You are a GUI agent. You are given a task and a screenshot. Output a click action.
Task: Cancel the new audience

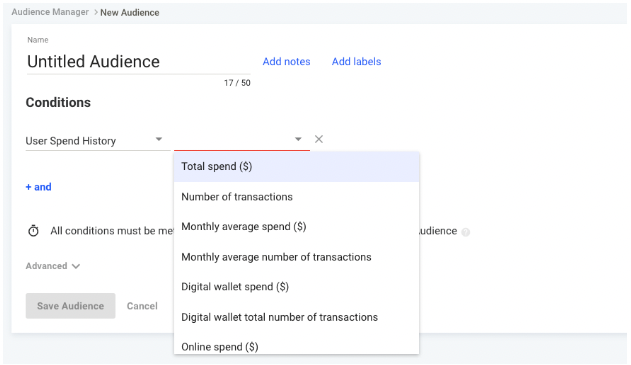click(x=142, y=306)
